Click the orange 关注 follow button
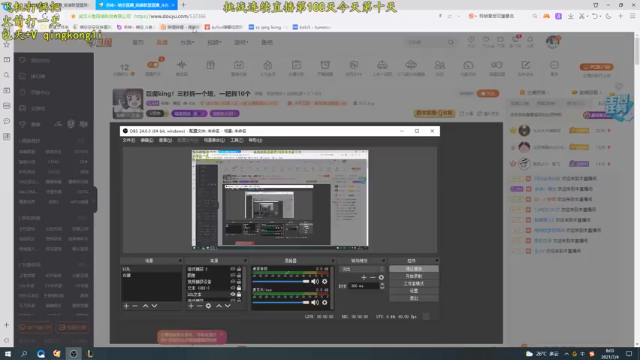The height and width of the screenshot is (360, 640). [488, 93]
